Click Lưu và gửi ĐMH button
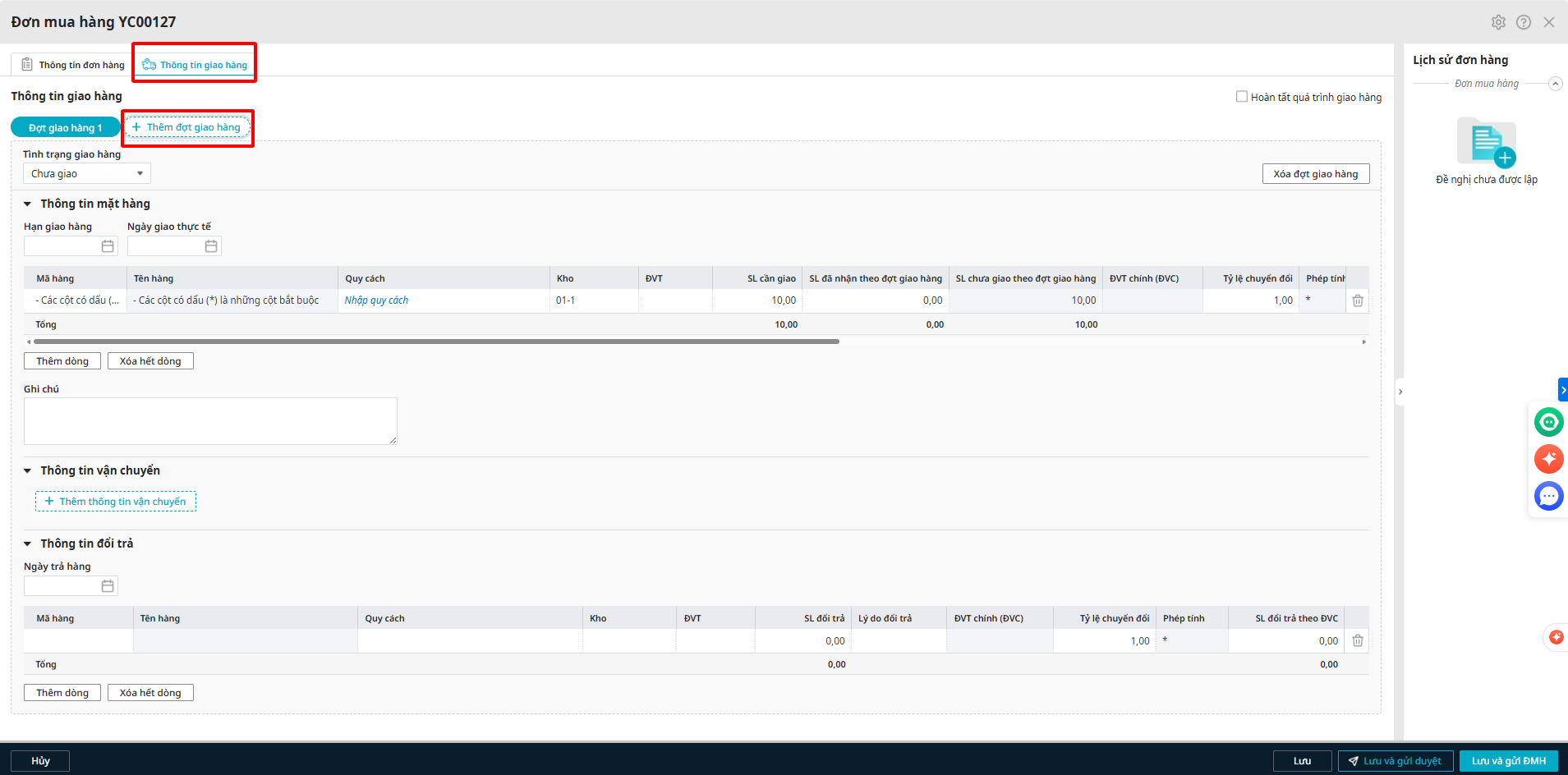This screenshot has width=1568, height=775. click(x=1509, y=761)
